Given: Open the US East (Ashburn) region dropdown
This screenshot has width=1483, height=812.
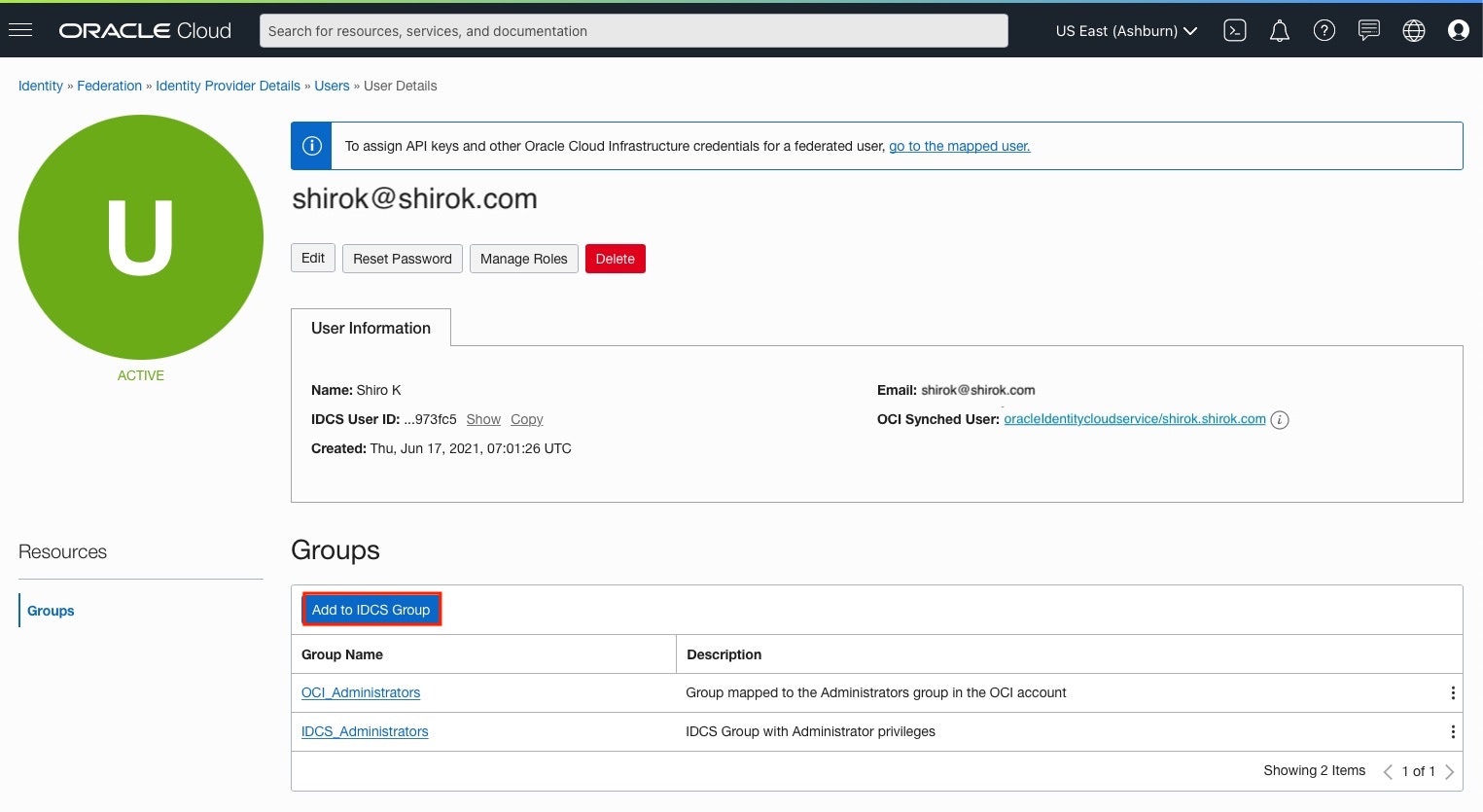Looking at the screenshot, I should pos(1126,31).
